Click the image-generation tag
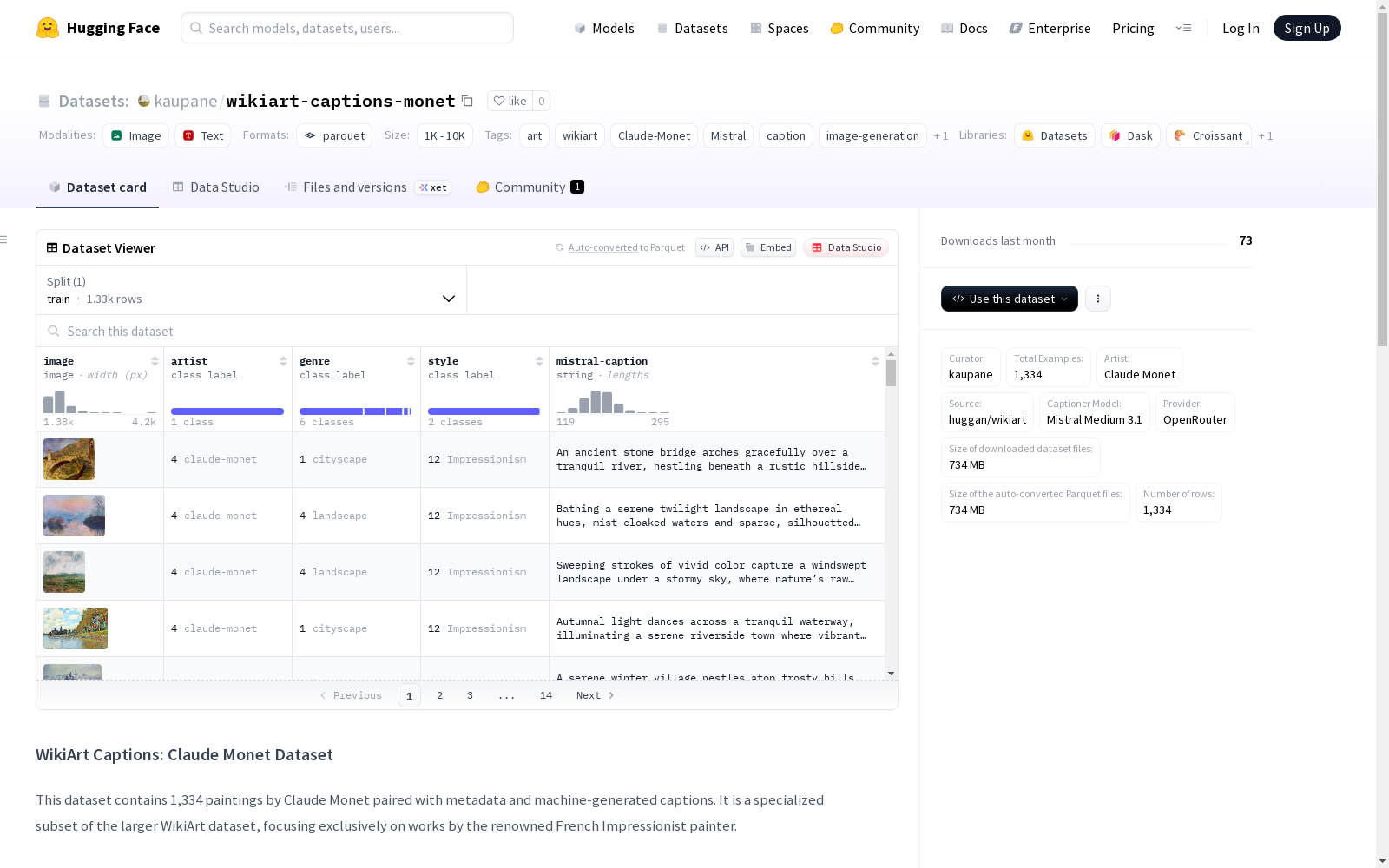The width and height of the screenshot is (1389, 868). pos(872,135)
